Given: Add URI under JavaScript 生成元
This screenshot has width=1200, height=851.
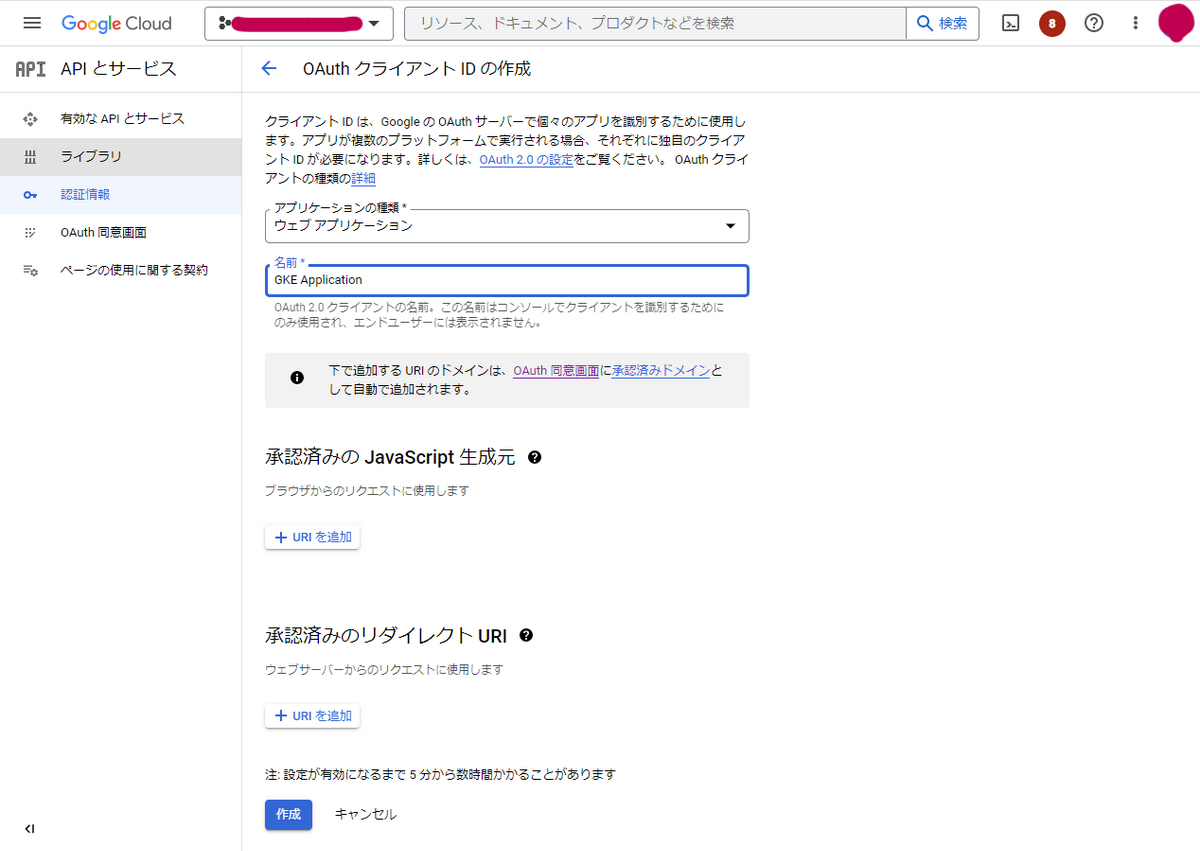Looking at the screenshot, I should click(312, 537).
